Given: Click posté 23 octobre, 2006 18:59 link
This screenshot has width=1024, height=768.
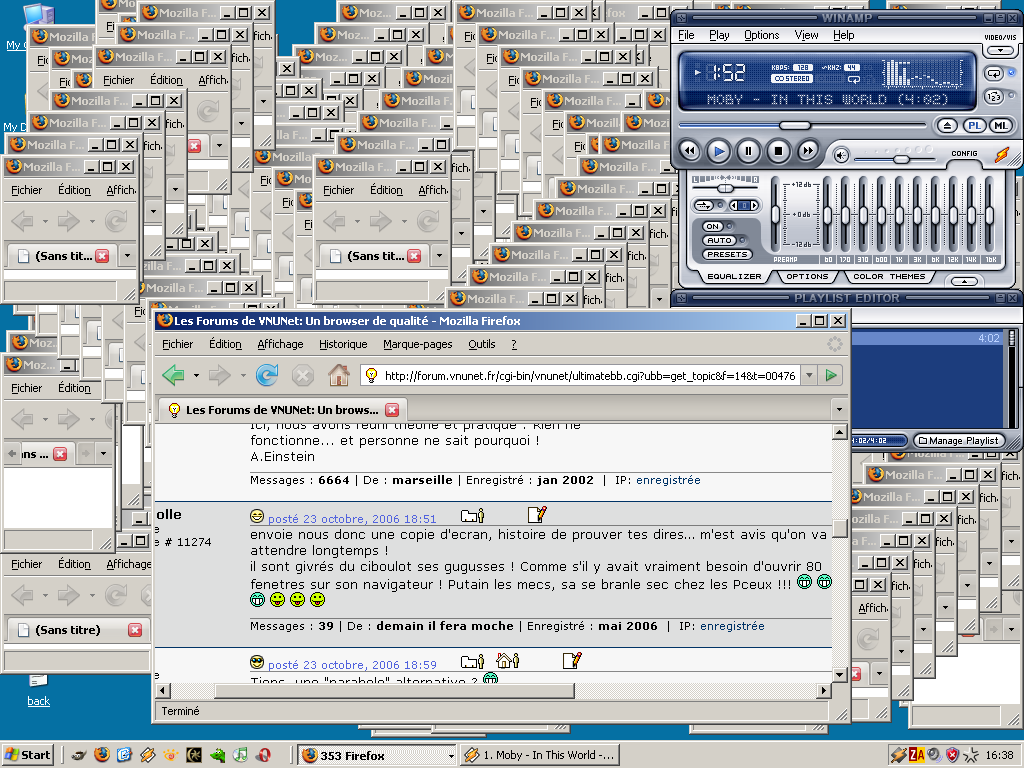Looking at the screenshot, I should [352, 665].
